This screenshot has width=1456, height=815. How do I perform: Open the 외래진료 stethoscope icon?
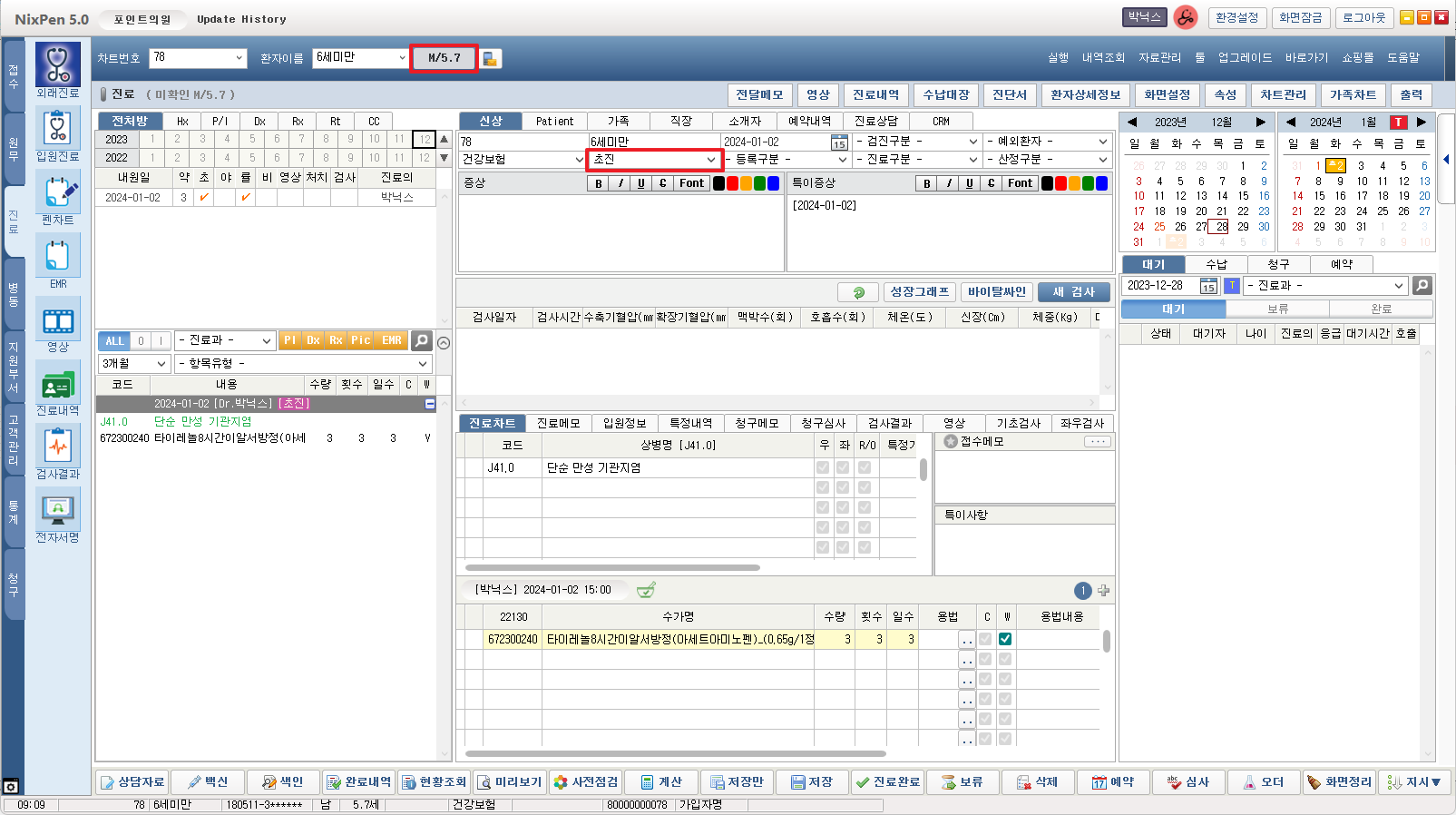(58, 65)
